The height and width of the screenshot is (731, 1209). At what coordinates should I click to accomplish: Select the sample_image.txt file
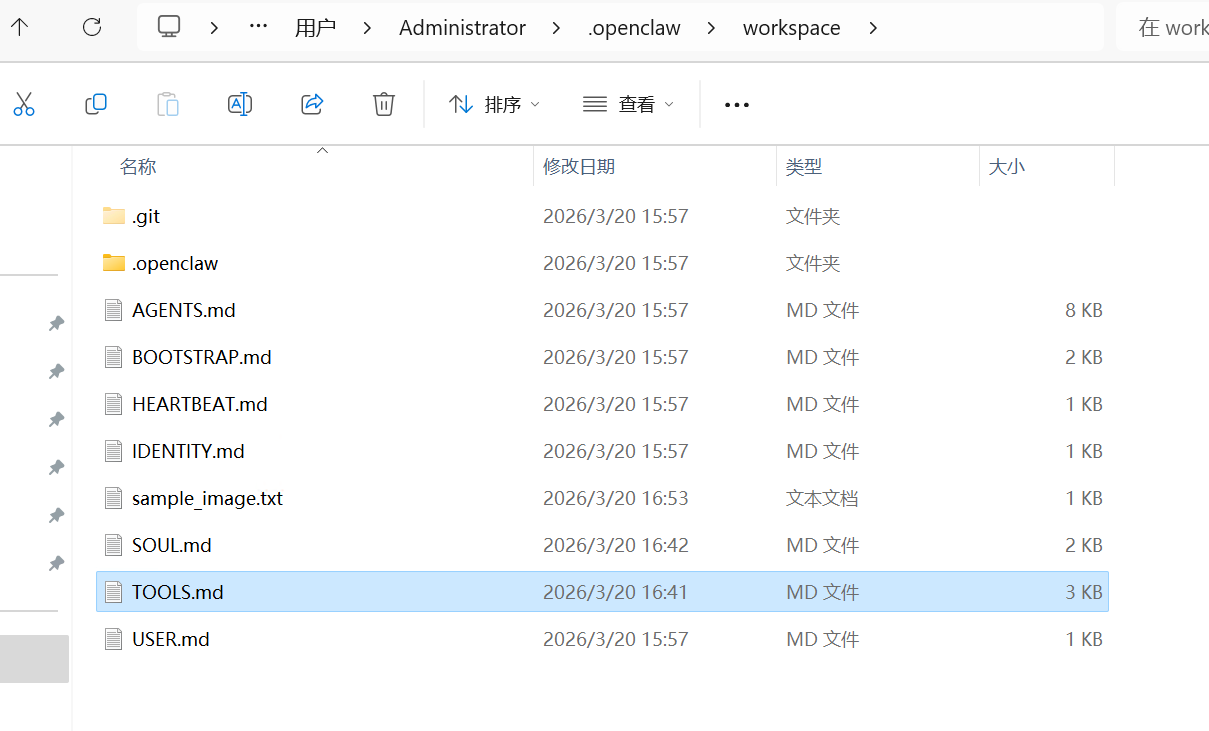pos(207,498)
